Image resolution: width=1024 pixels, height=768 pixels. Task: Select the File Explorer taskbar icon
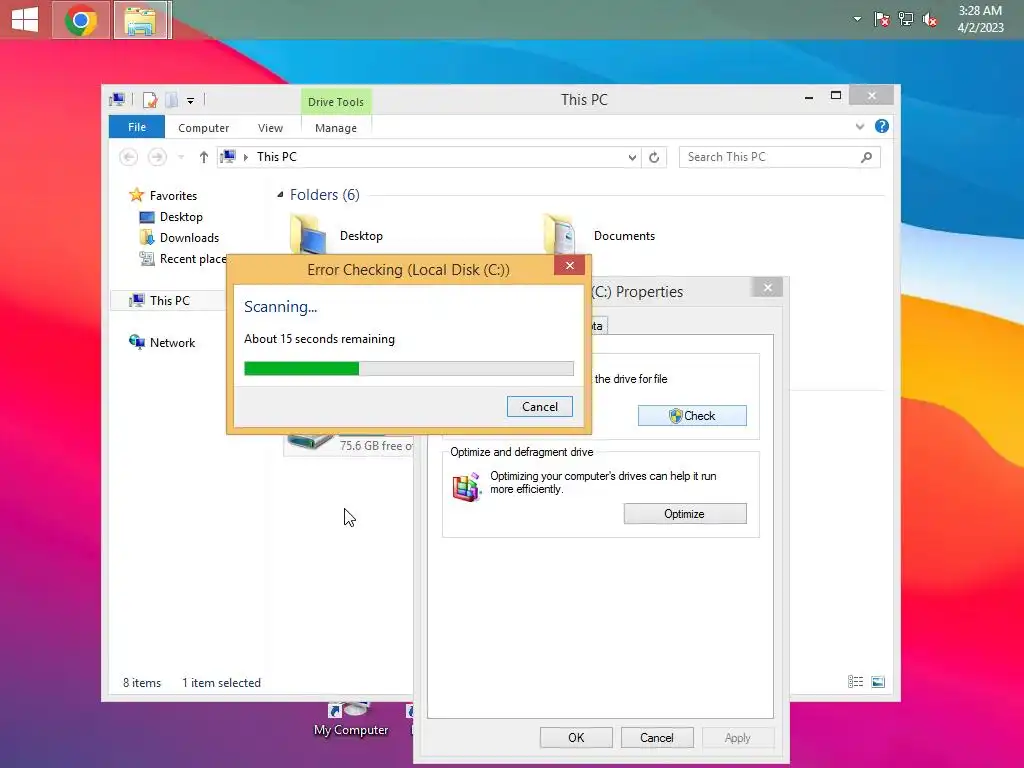click(x=142, y=20)
